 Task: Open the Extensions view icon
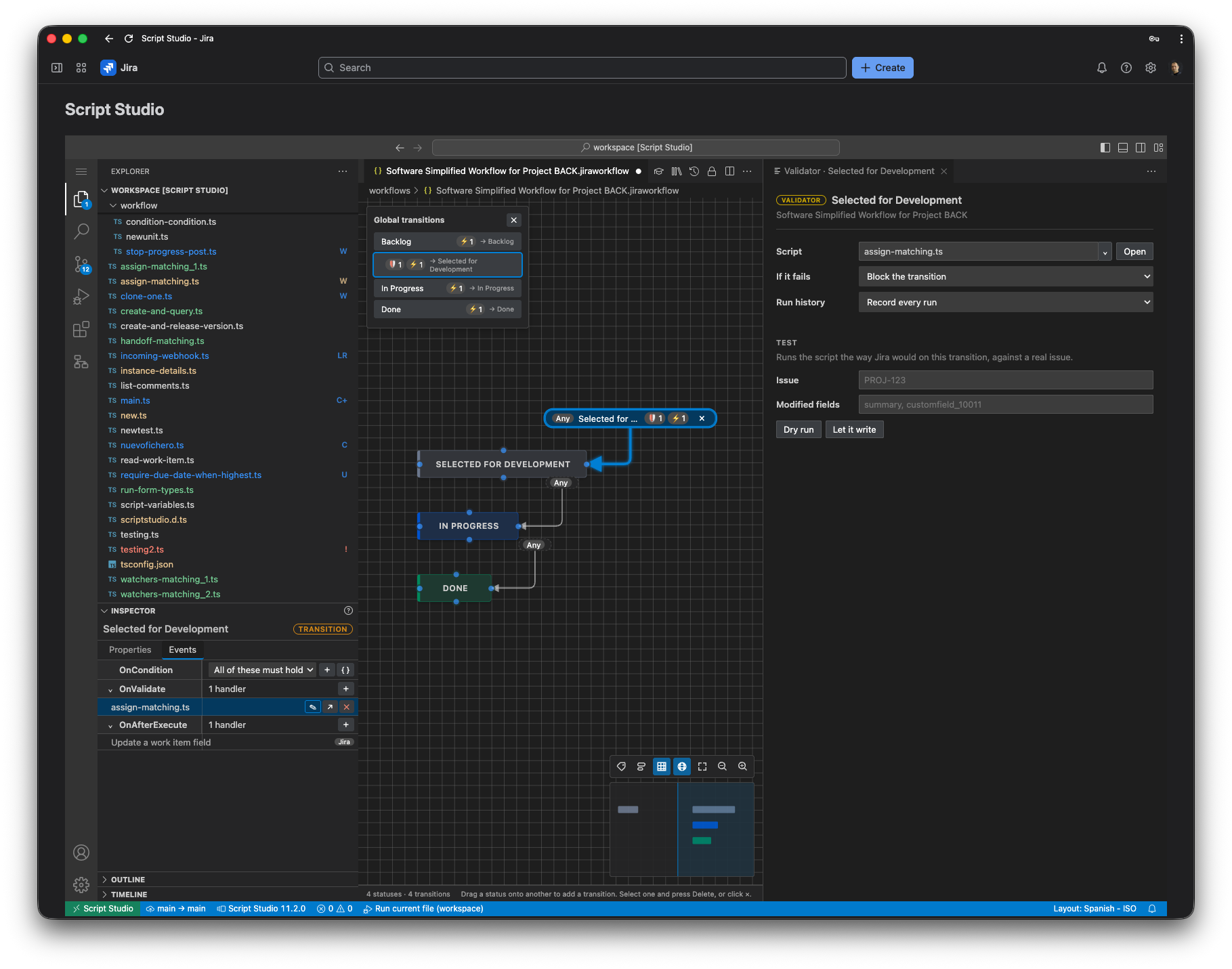(x=81, y=329)
